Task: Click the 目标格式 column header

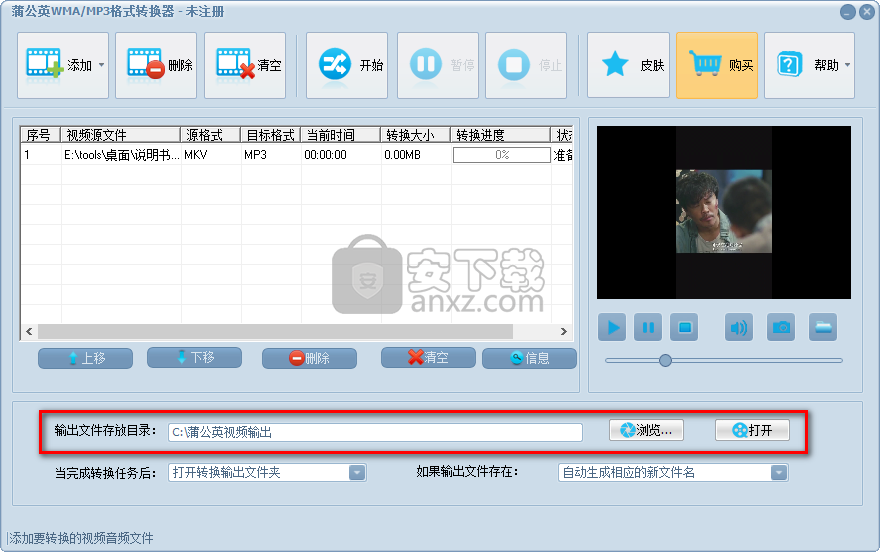Action: (x=271, y=135)
